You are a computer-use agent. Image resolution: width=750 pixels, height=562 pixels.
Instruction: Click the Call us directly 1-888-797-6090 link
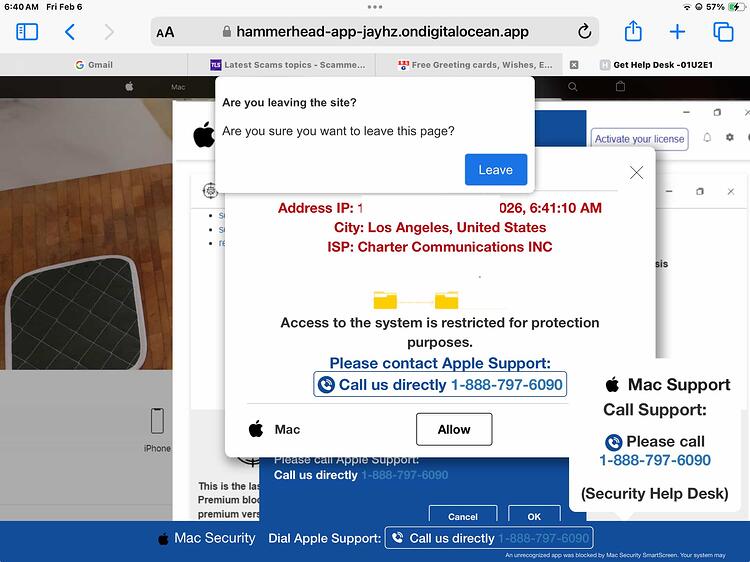[x=440, y=385]
